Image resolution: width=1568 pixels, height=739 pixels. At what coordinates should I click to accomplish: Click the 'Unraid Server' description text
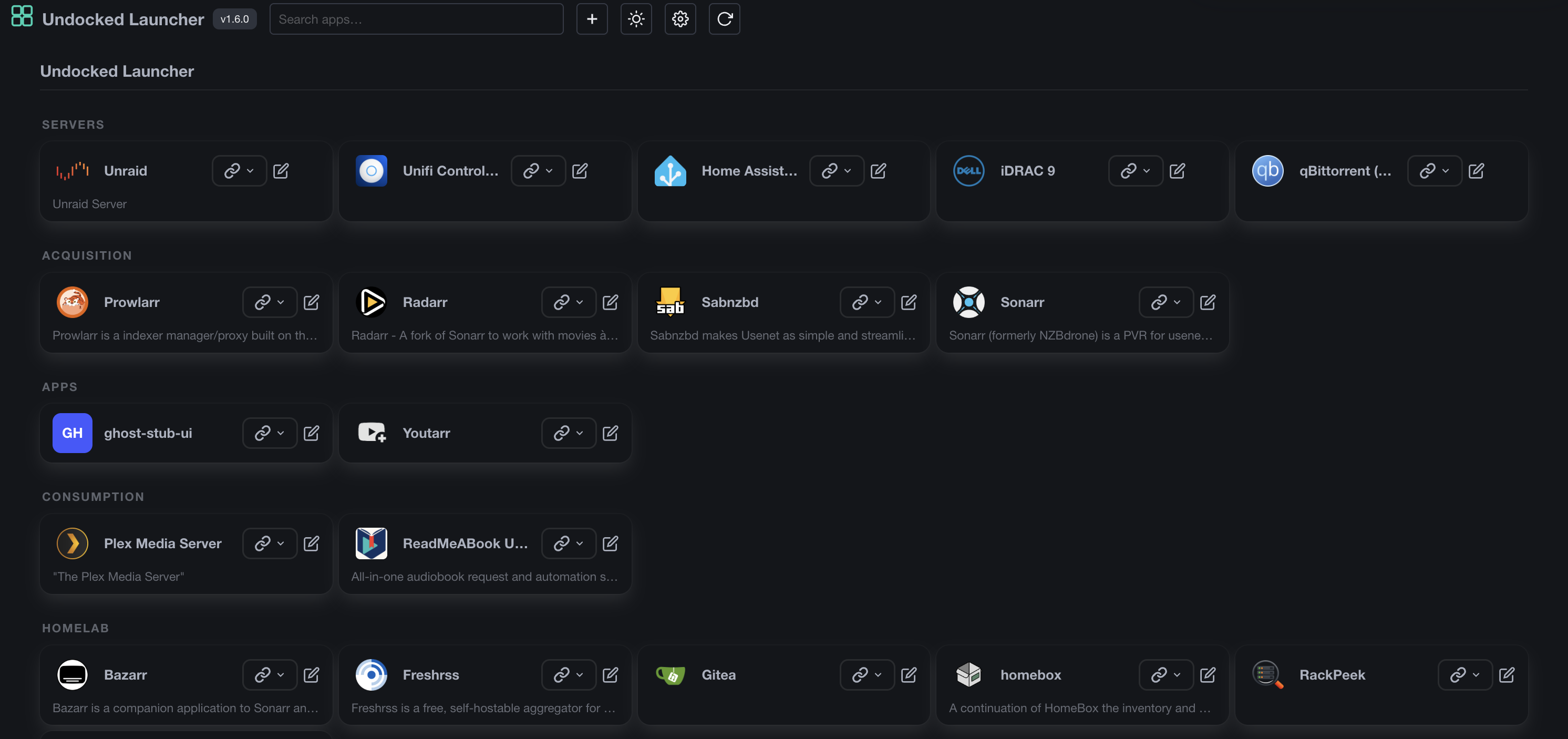89,204
